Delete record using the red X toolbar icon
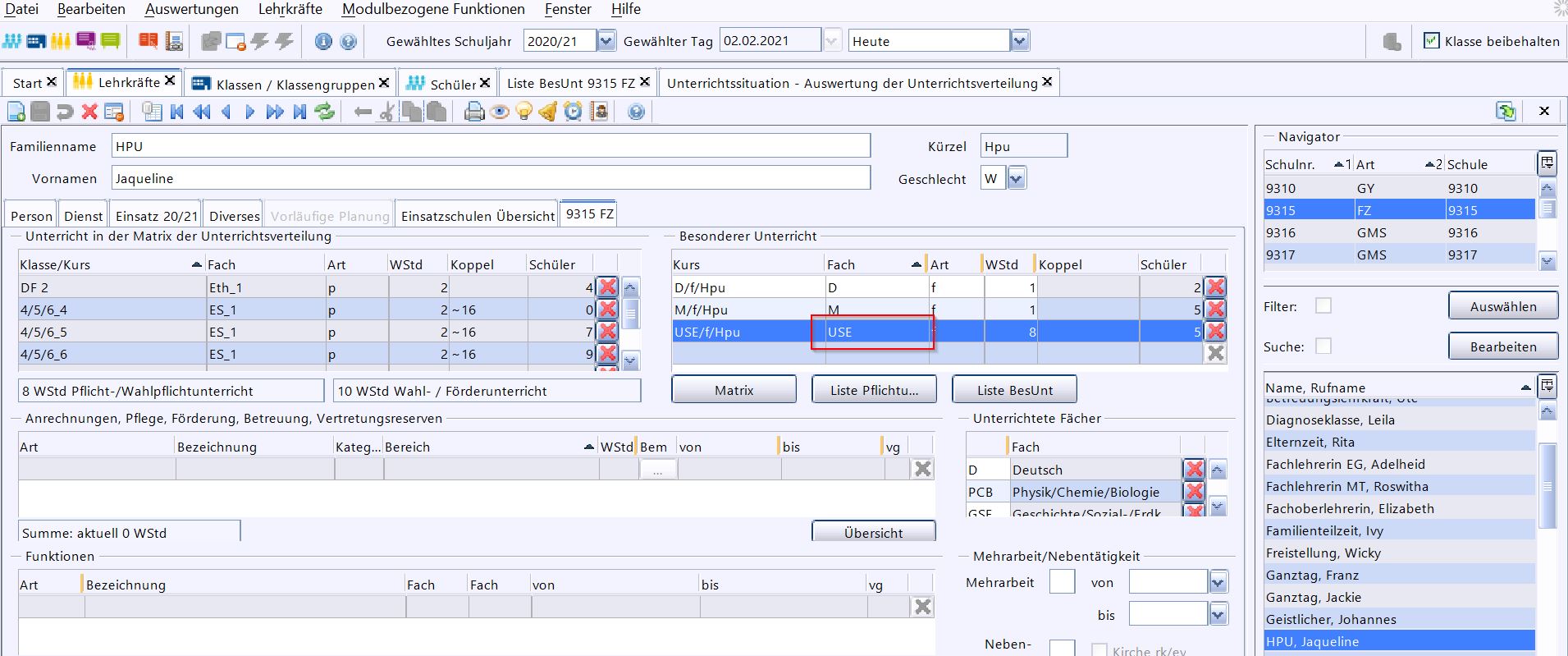1568x656 pixels. [x=89, y=112]
